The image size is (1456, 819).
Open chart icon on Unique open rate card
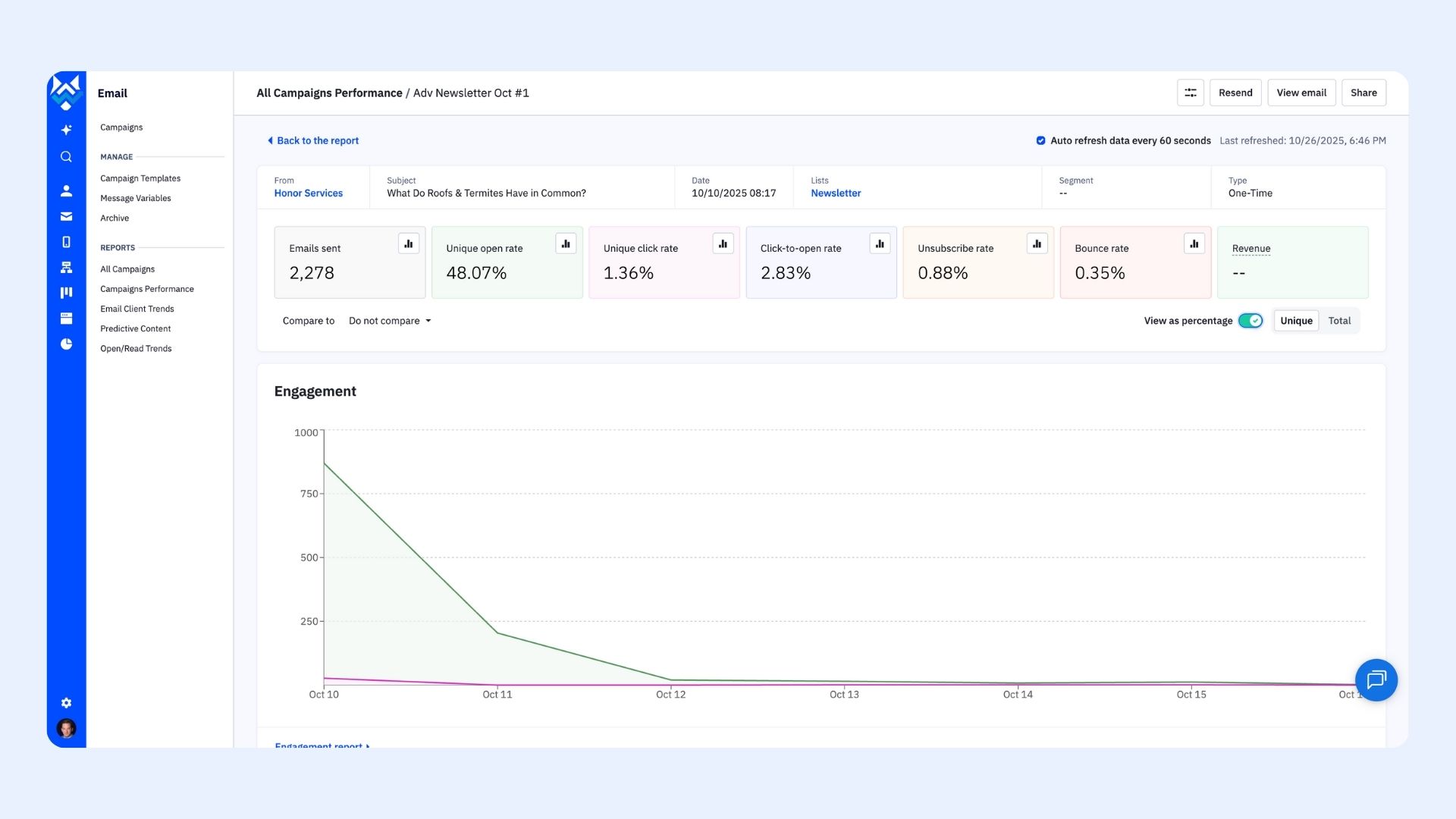pyautogui.click(x=566, y=243)
